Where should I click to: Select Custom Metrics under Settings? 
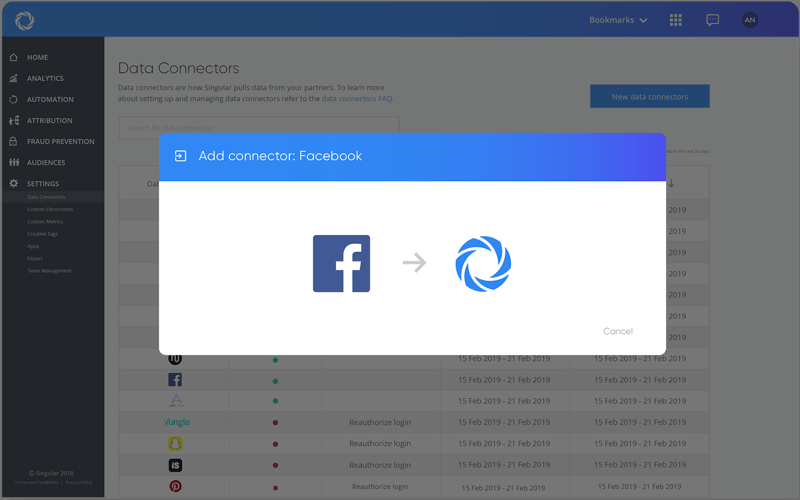[x=45, y=221]
